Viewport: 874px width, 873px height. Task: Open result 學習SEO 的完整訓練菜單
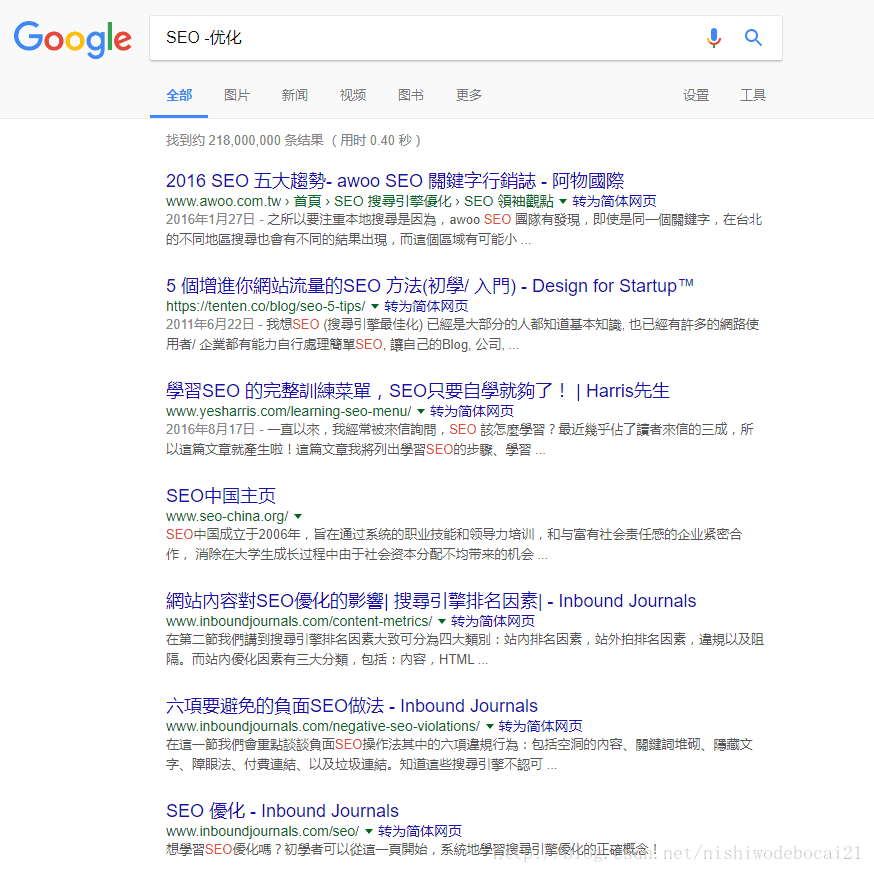(x=417, y=391)
